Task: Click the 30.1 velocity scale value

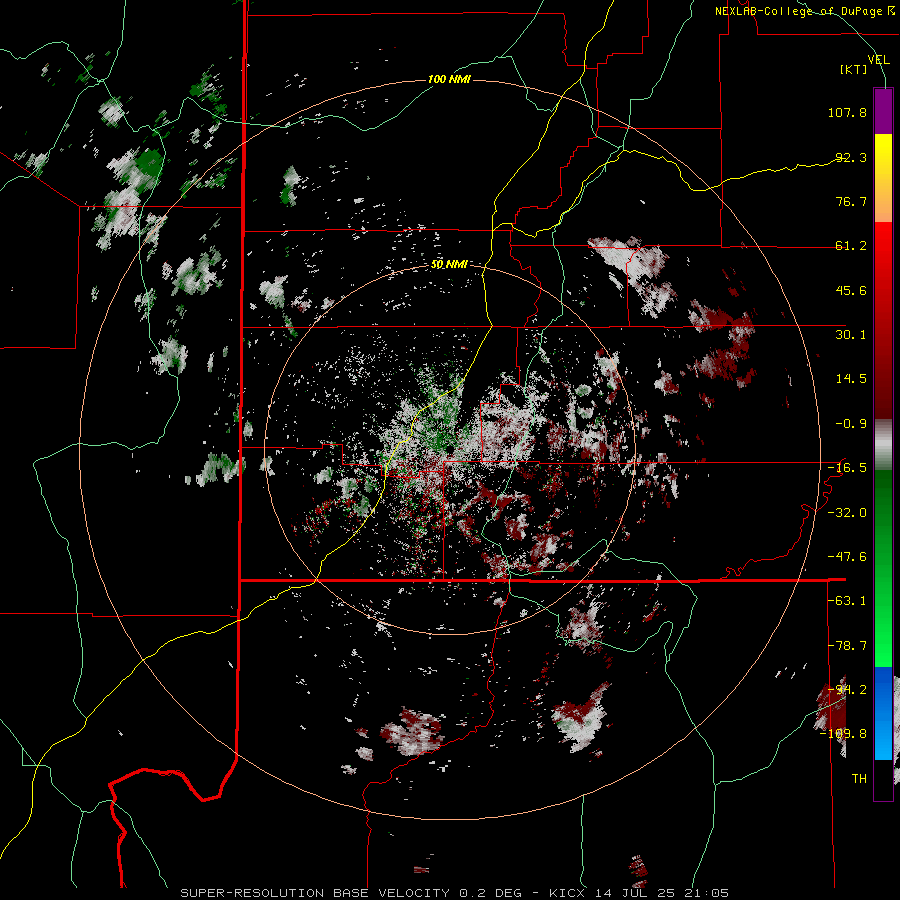Action: click(x=851, y=335)
